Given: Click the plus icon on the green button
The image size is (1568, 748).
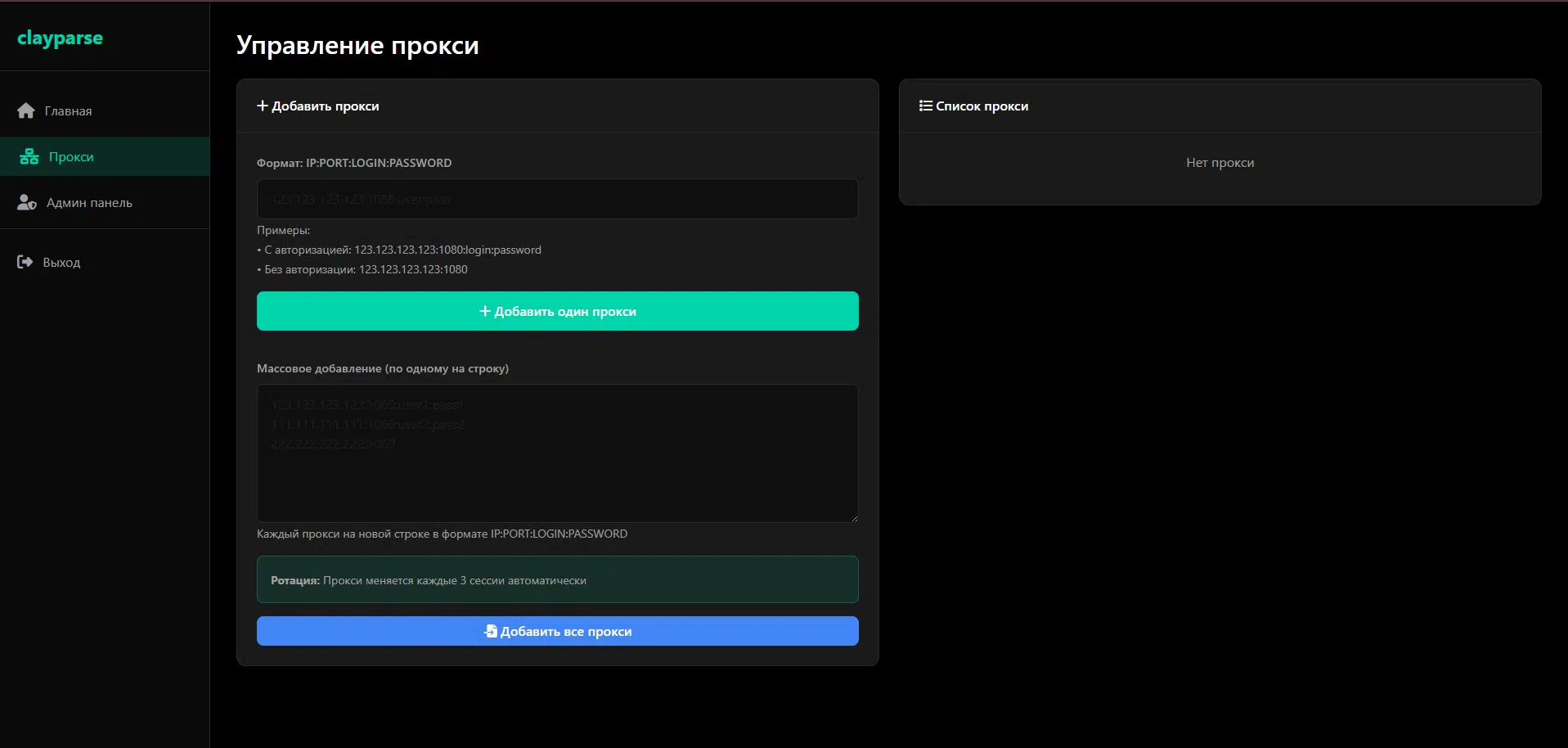Looking at the screenshot, I should click(x=484, y=311).
